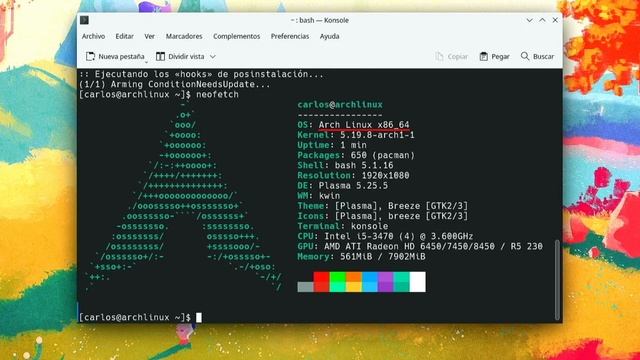Click the GPU line 'AMD ATI Radeon HD'
Viewport: 640px width, 360px height.
(x=369, y=247)
